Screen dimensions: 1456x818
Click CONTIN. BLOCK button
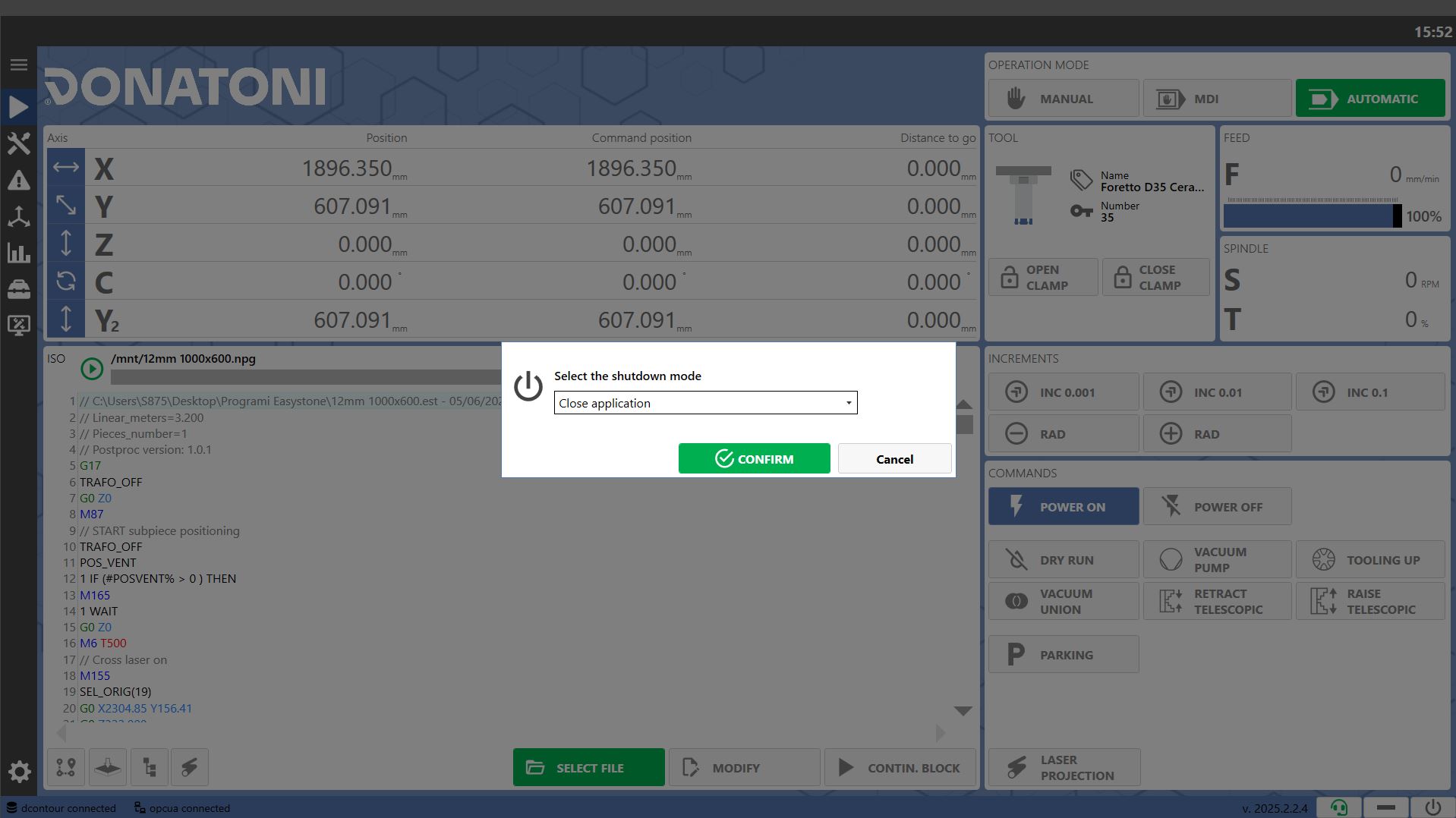pos(900,767)
